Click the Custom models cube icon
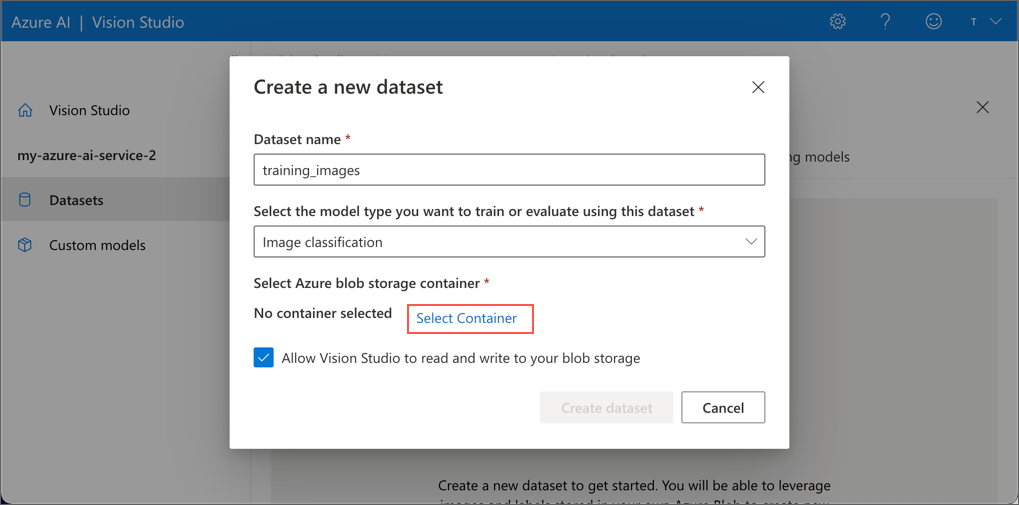The image size is (1019, 505). pyautogui.click(x=25, y=245)
